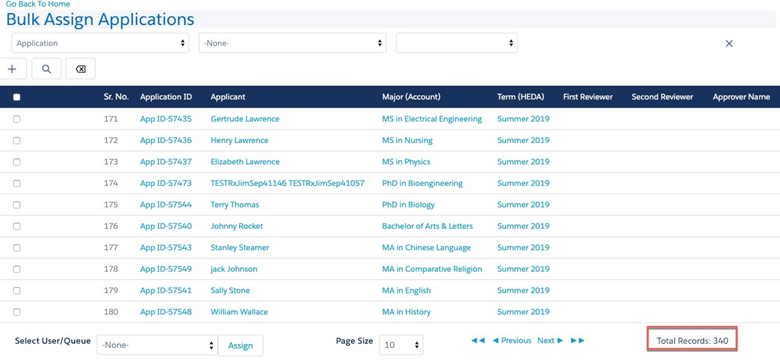Click the Assign button

pos(241,346)
